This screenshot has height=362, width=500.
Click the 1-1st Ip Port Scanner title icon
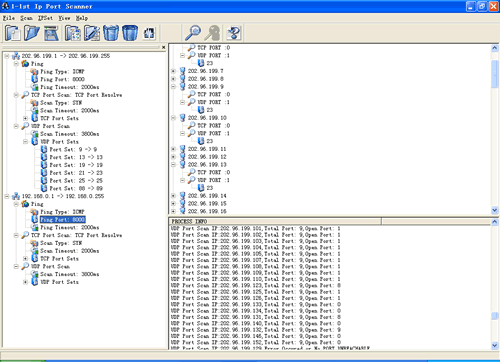pyautogui.click(x=5, y=6)
